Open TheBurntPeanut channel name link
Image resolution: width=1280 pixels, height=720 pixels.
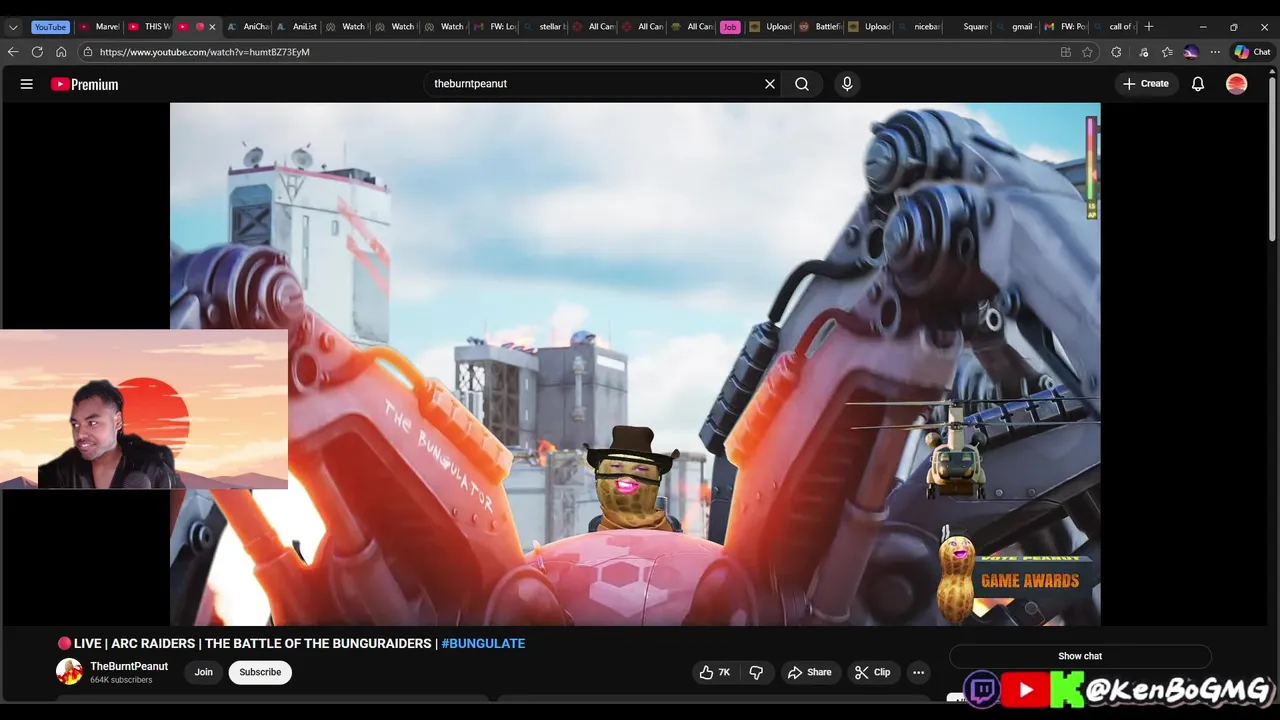click(x=129, y=666)
